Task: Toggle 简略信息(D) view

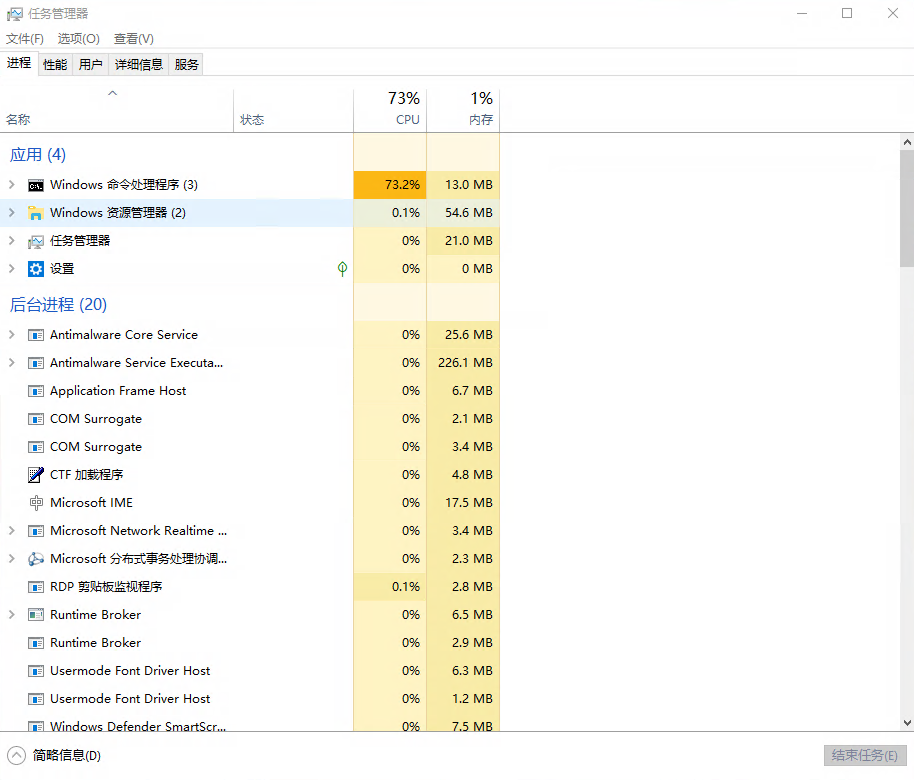Action: (56, 756)
